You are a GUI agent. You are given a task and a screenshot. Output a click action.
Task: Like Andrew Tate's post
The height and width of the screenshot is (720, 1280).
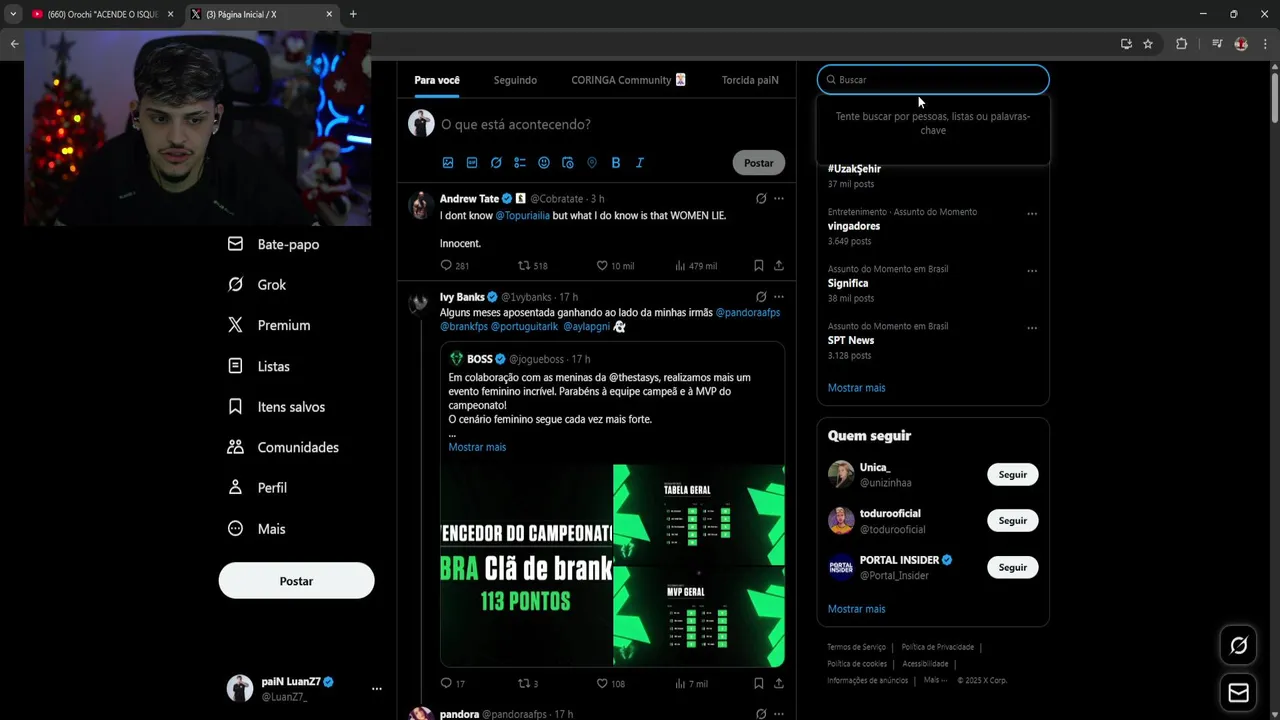click(602, 266)
